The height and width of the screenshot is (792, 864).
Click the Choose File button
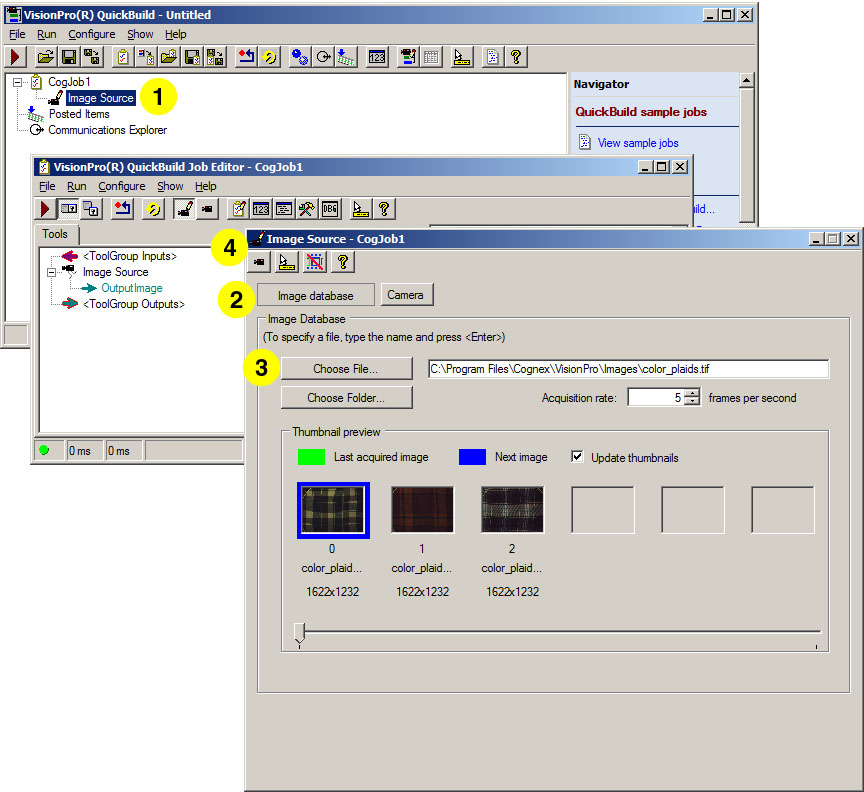click(345, 369)
